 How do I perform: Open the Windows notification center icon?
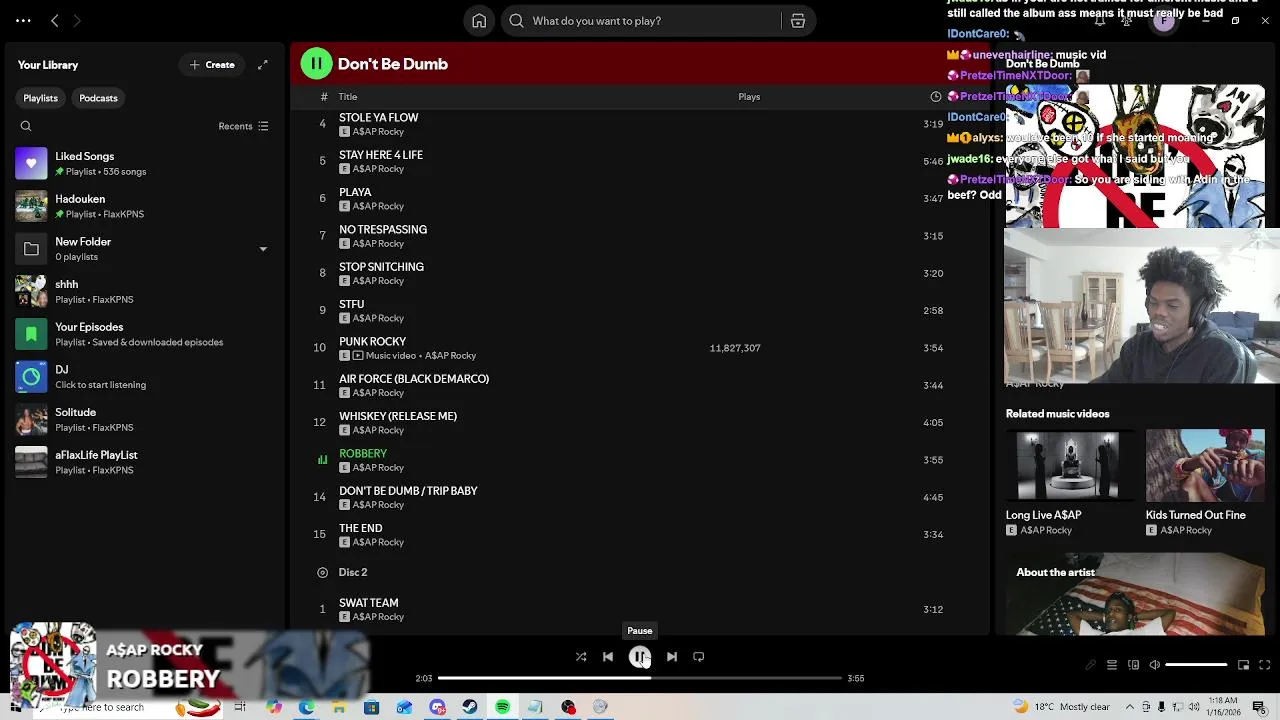pos(1259,707)
